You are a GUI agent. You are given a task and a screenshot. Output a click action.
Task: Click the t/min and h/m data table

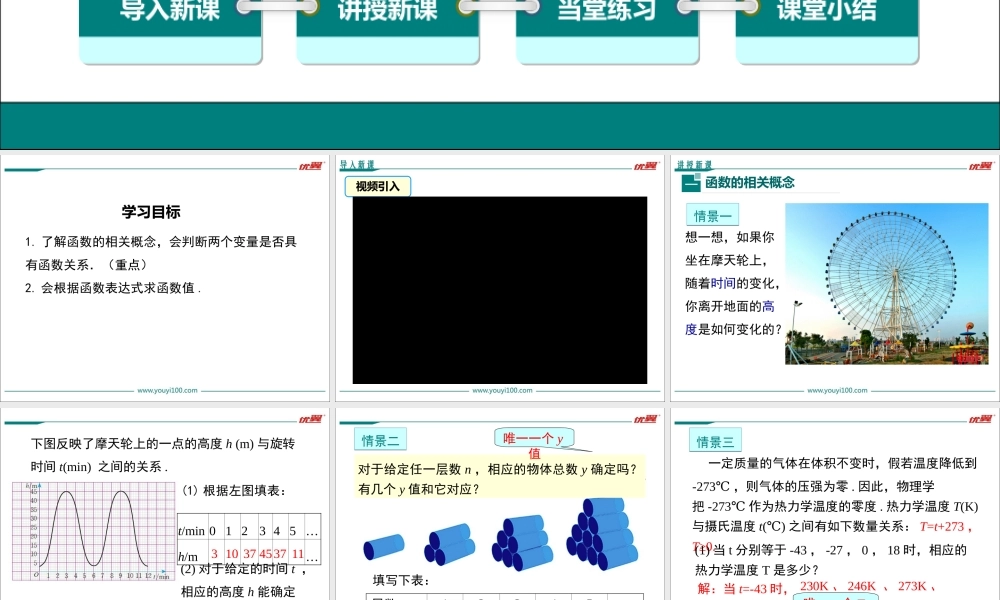(249, 543)
